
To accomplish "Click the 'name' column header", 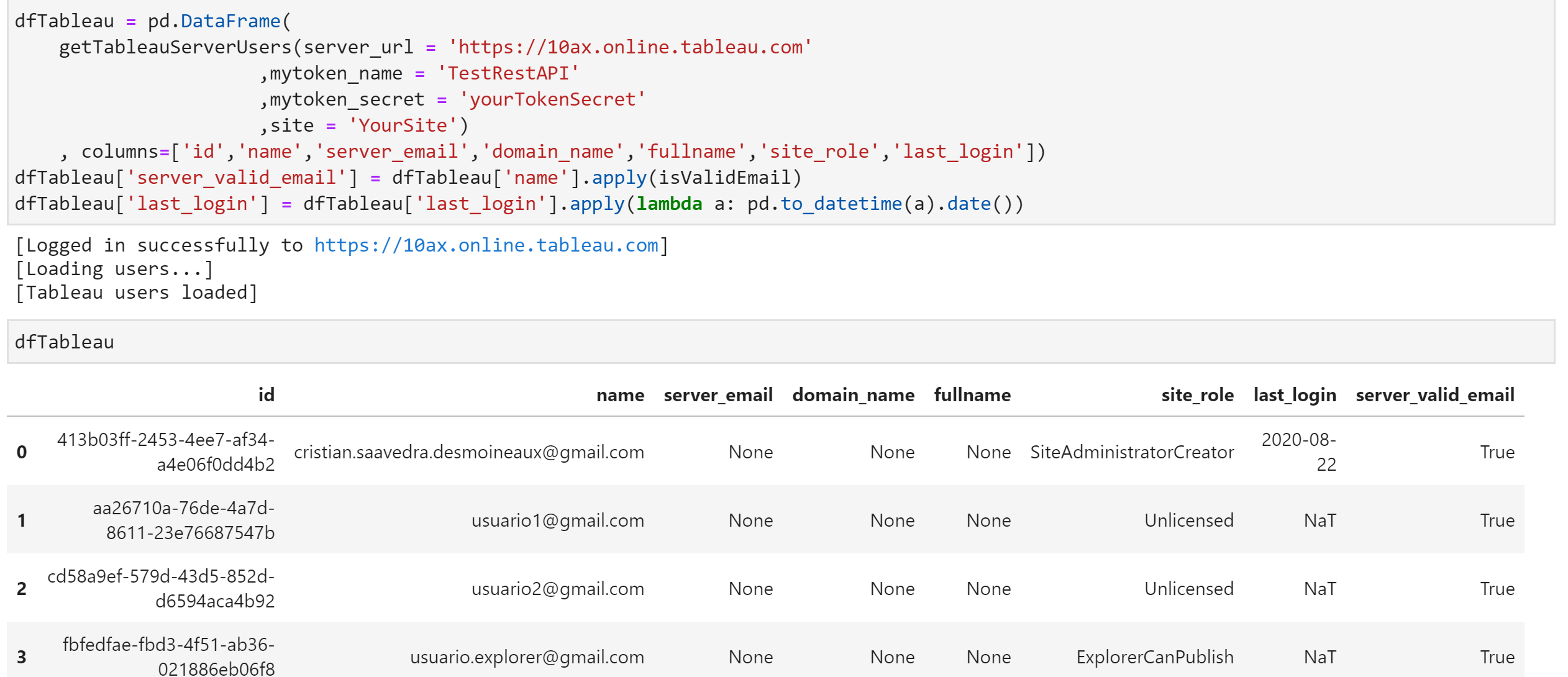I will point(619,395).
